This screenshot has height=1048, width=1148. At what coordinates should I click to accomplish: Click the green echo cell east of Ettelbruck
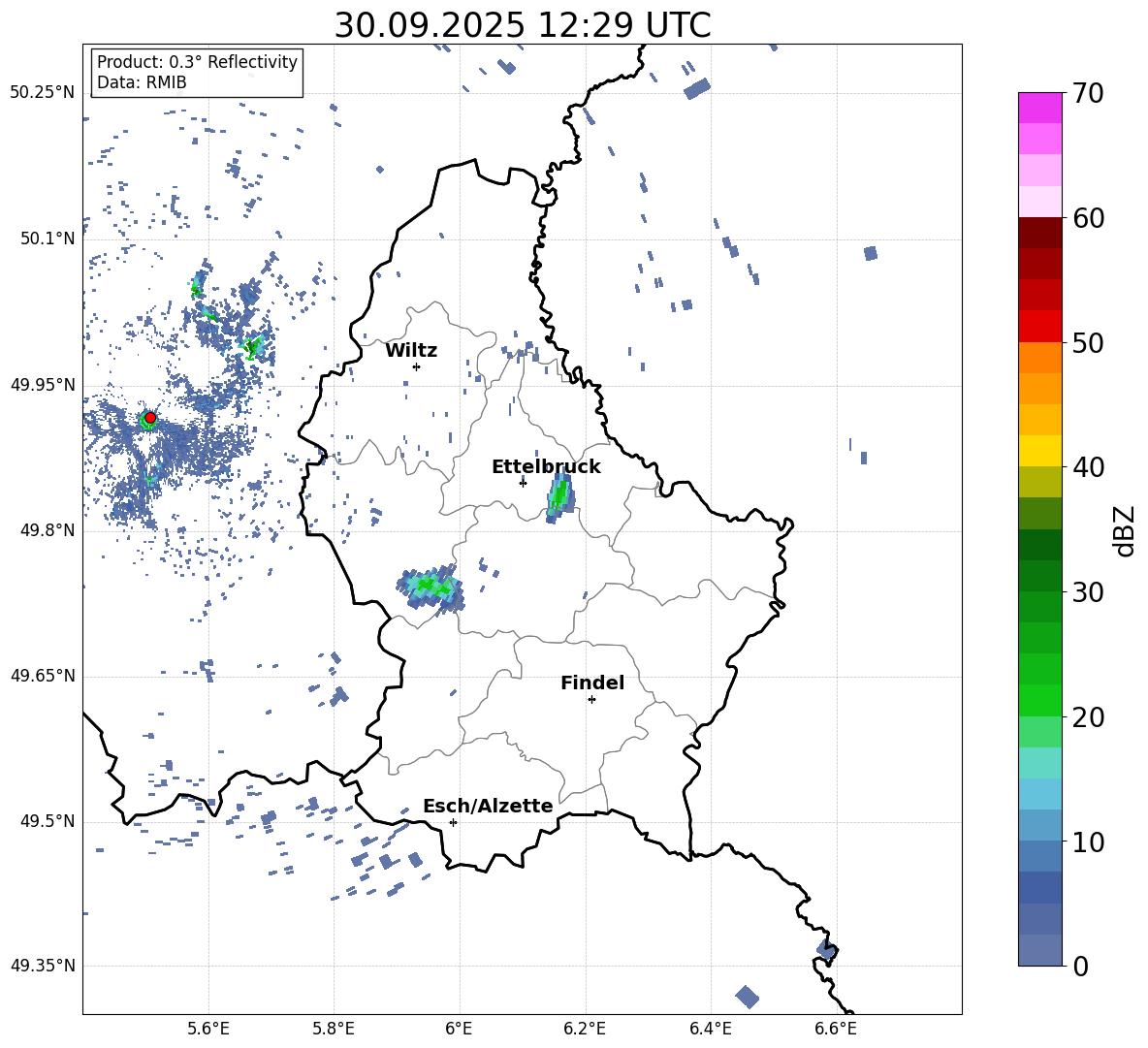(x=560, y=497)
